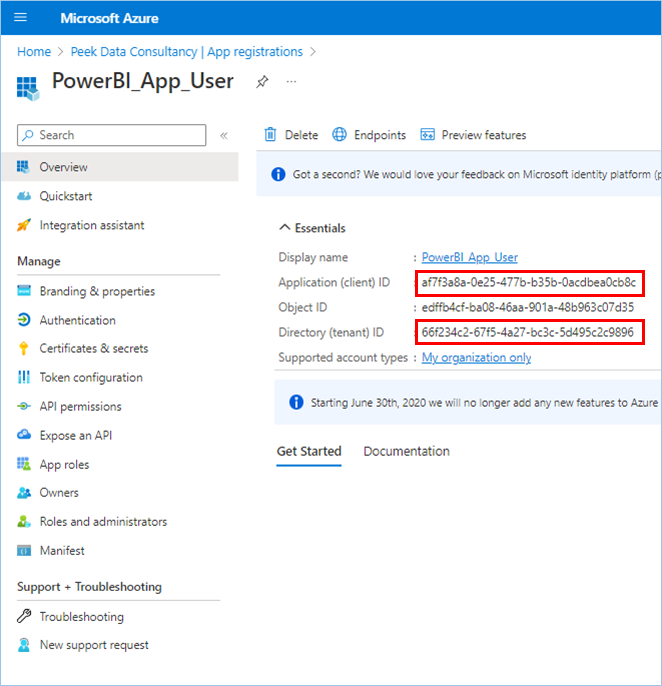
Task: Select the Application (client) ID value
Action: point(529,282)
